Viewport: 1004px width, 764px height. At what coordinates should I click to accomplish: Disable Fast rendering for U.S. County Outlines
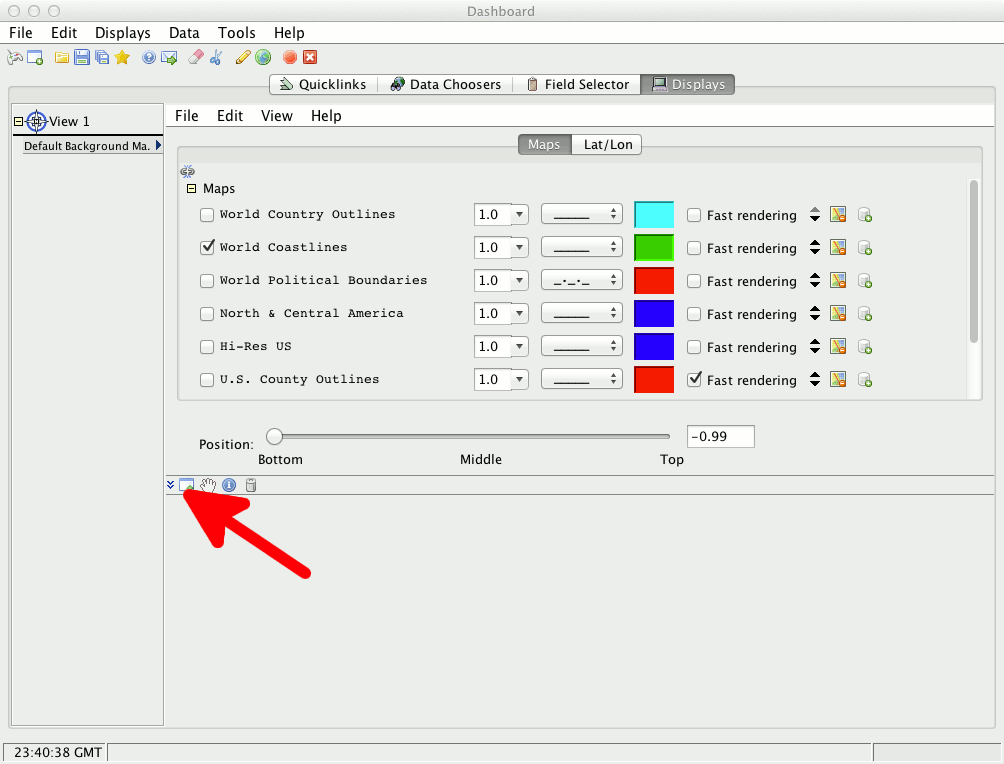pyautogui.click(x=694, y=380)
